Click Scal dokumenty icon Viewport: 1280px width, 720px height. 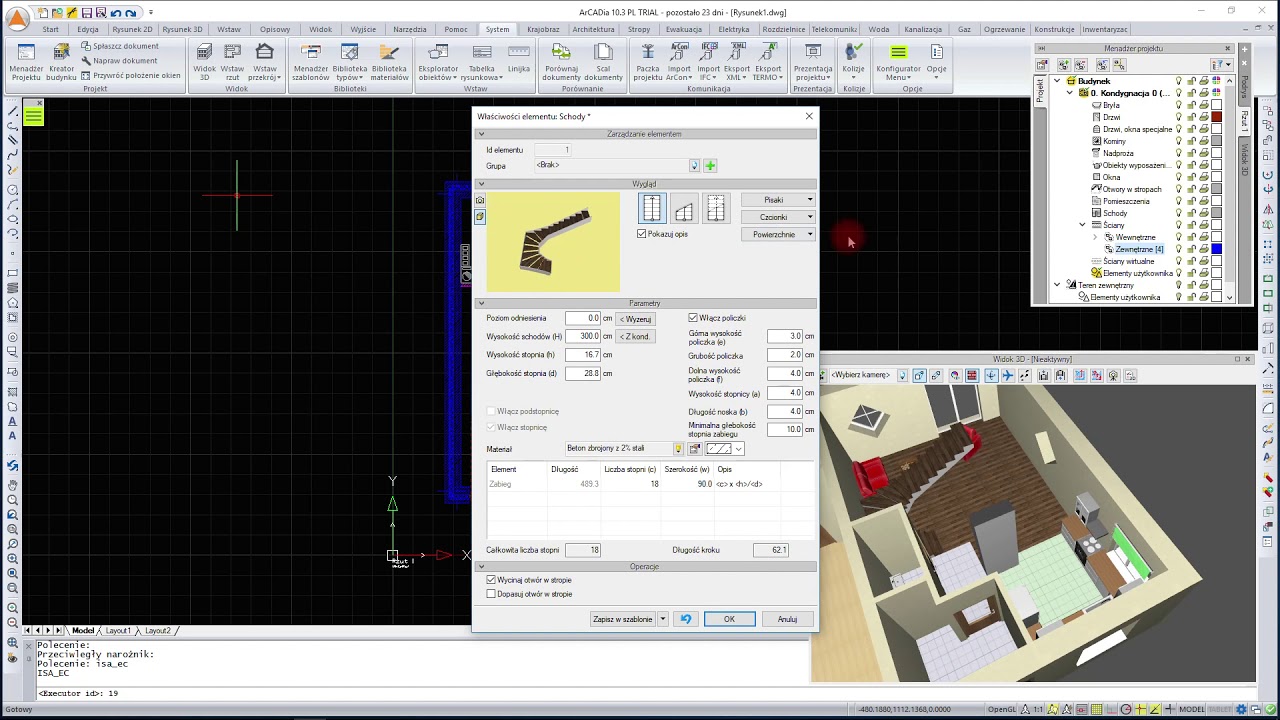pos(603,63)
